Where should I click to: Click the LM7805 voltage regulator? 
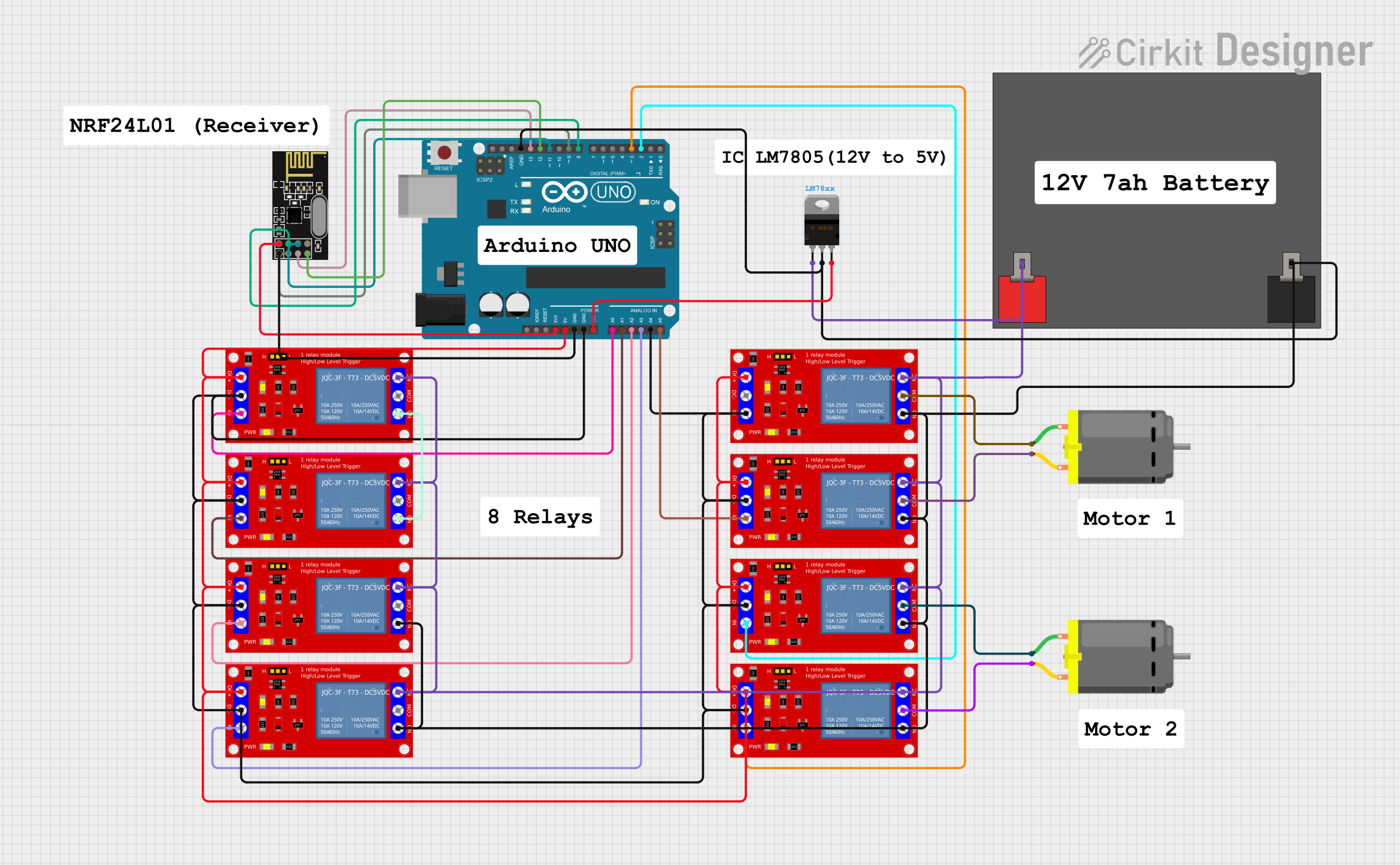822,223
